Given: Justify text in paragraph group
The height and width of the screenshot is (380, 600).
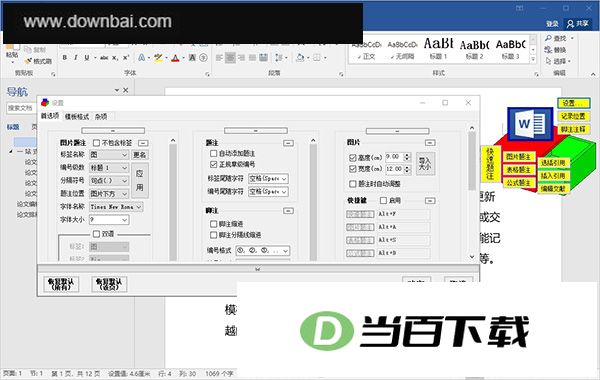Looking at the screenshot, I should point(253,58).
